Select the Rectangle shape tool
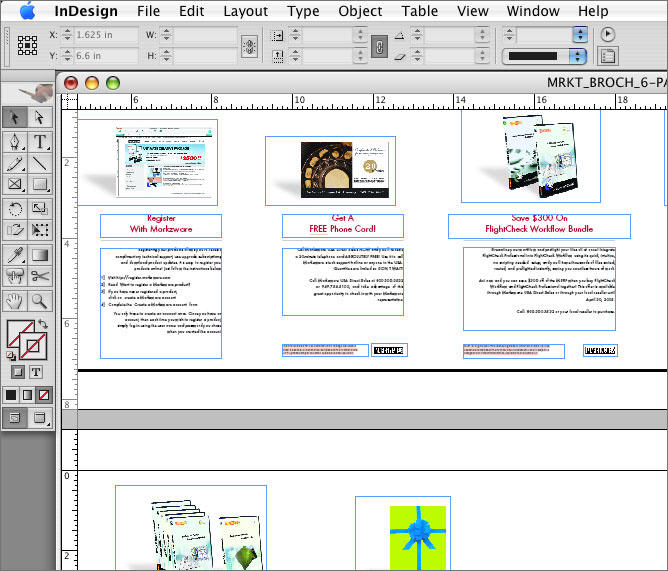Screen dimensions: 668x571 point(40,184)
